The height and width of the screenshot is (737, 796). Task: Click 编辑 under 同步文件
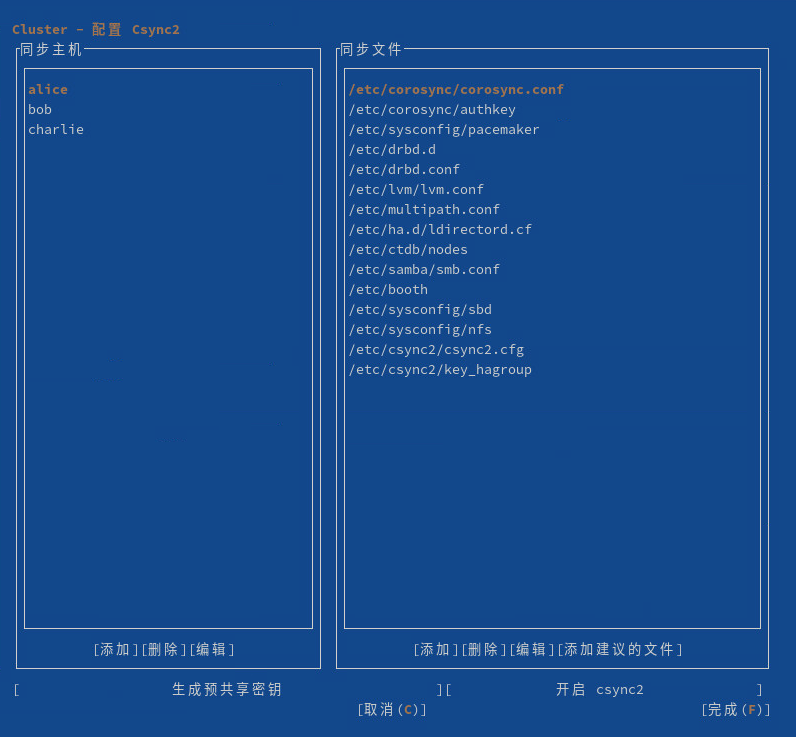(532, 649)
